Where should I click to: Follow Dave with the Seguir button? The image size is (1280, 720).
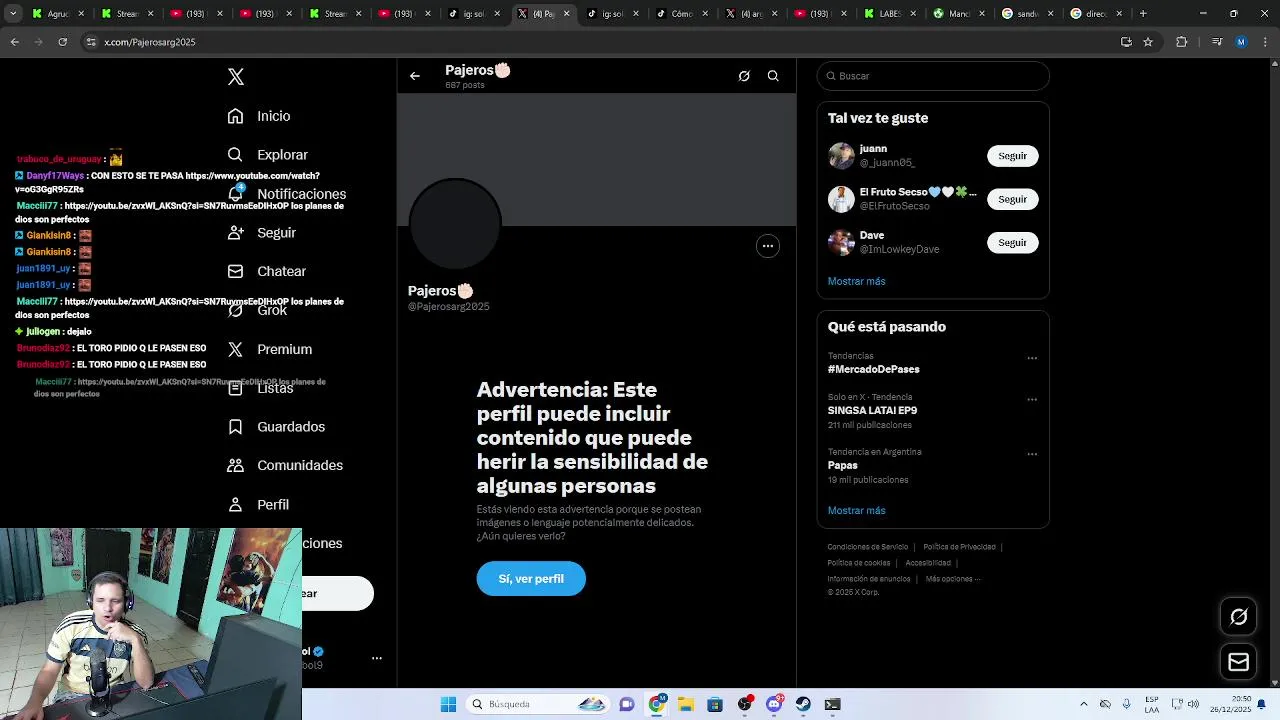(x=1013, y=243)
